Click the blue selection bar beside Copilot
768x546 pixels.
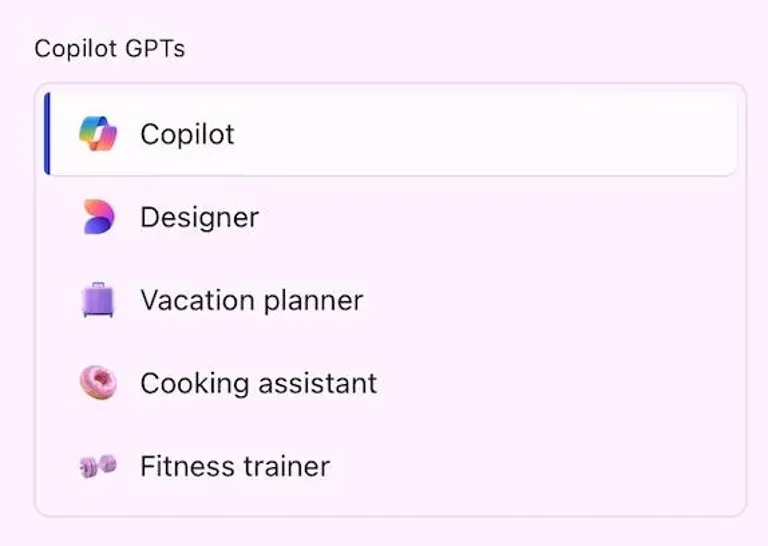(x=47, y=134)
